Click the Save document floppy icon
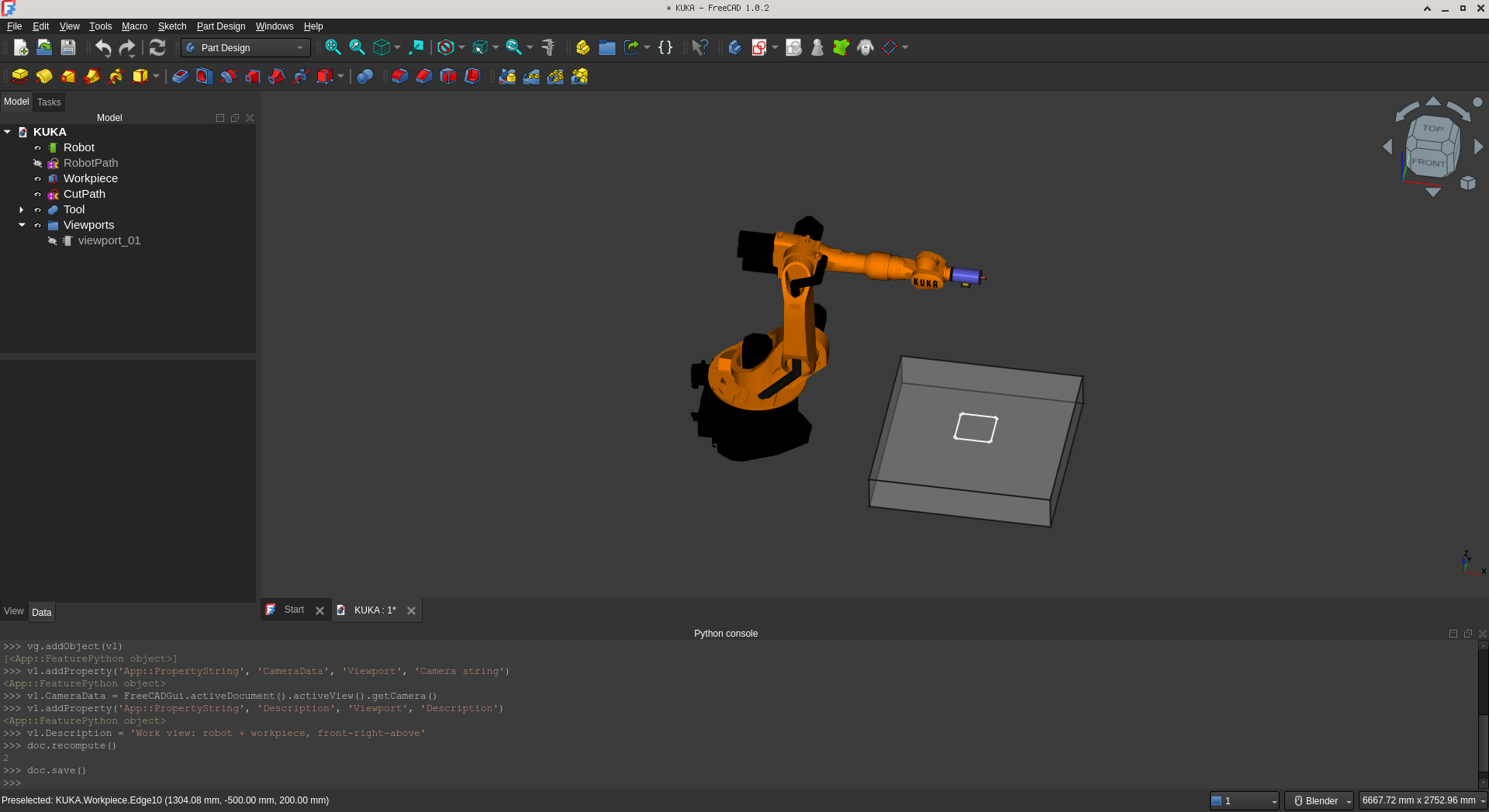1489x812 pixels. pyautogui.click(x=68, y=48)
